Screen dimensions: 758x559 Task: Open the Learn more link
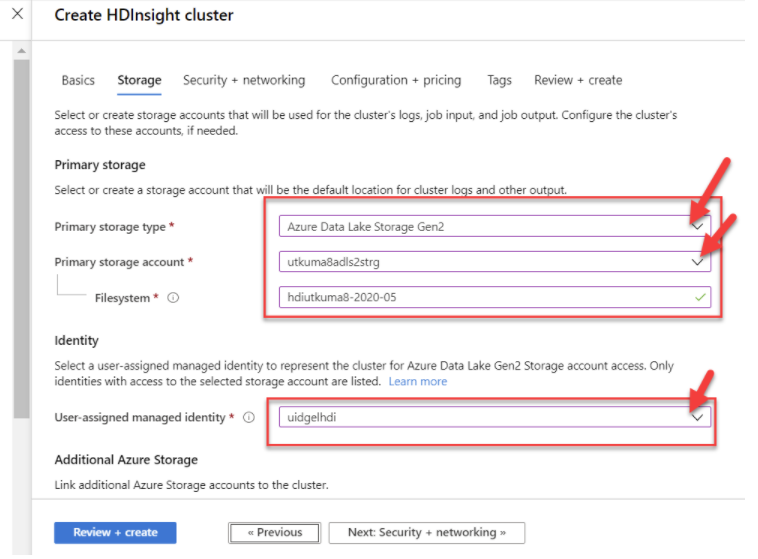pyautogui.click(x=418, y=381)
